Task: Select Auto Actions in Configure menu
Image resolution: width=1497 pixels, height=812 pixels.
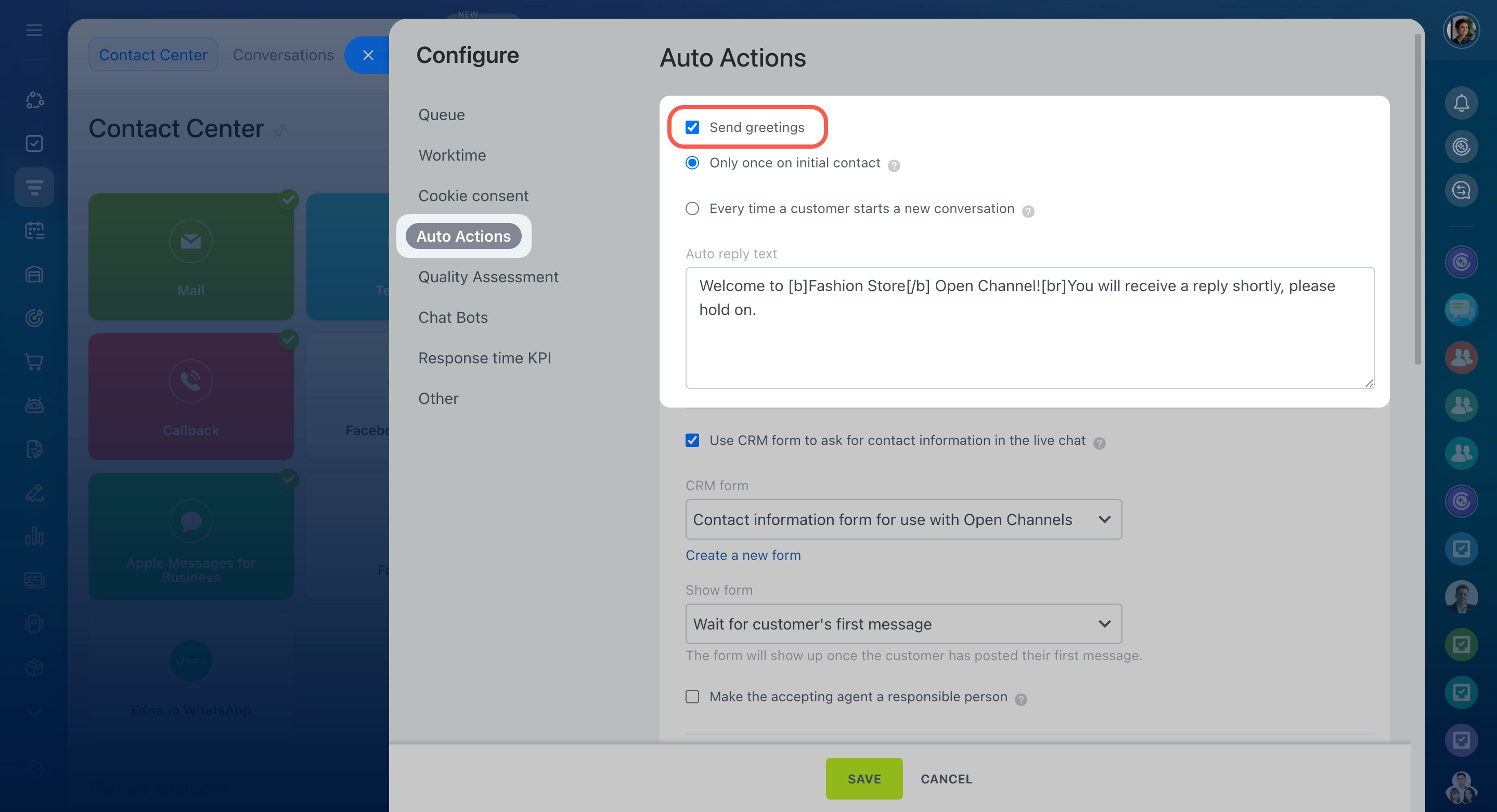Action: (463, 236)
